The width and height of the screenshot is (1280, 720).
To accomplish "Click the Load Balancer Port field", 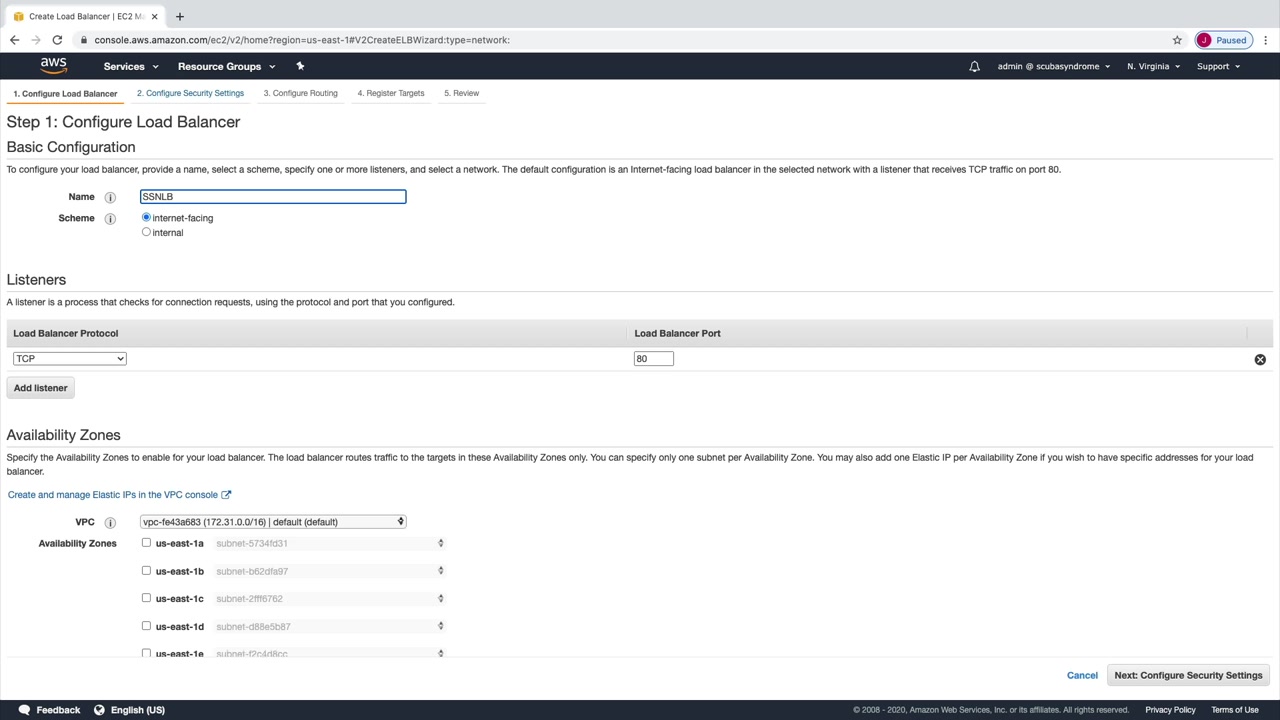I will (x=654, y=358).
